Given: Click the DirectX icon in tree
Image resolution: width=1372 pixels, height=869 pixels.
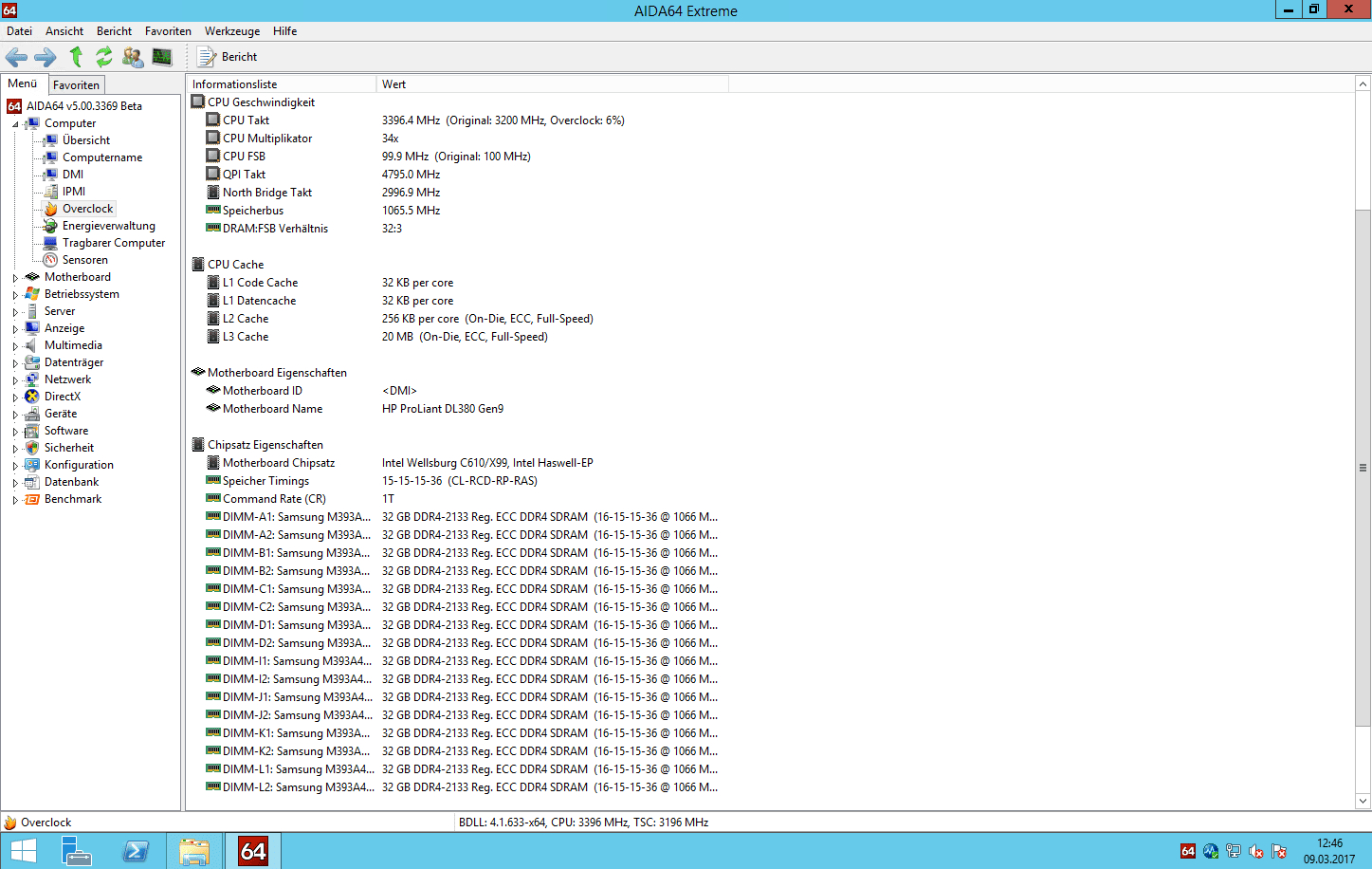Looking at the screenshot, I should click(32, 397).
